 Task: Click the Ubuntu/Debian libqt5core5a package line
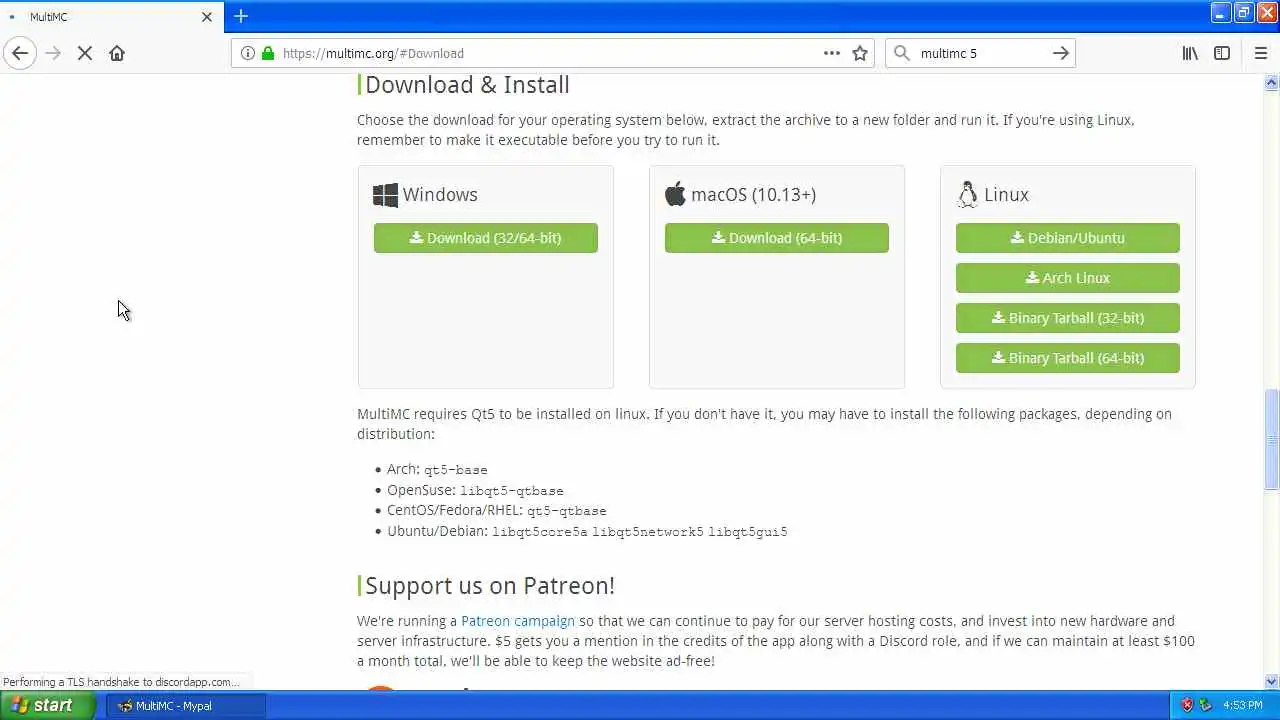587,531
